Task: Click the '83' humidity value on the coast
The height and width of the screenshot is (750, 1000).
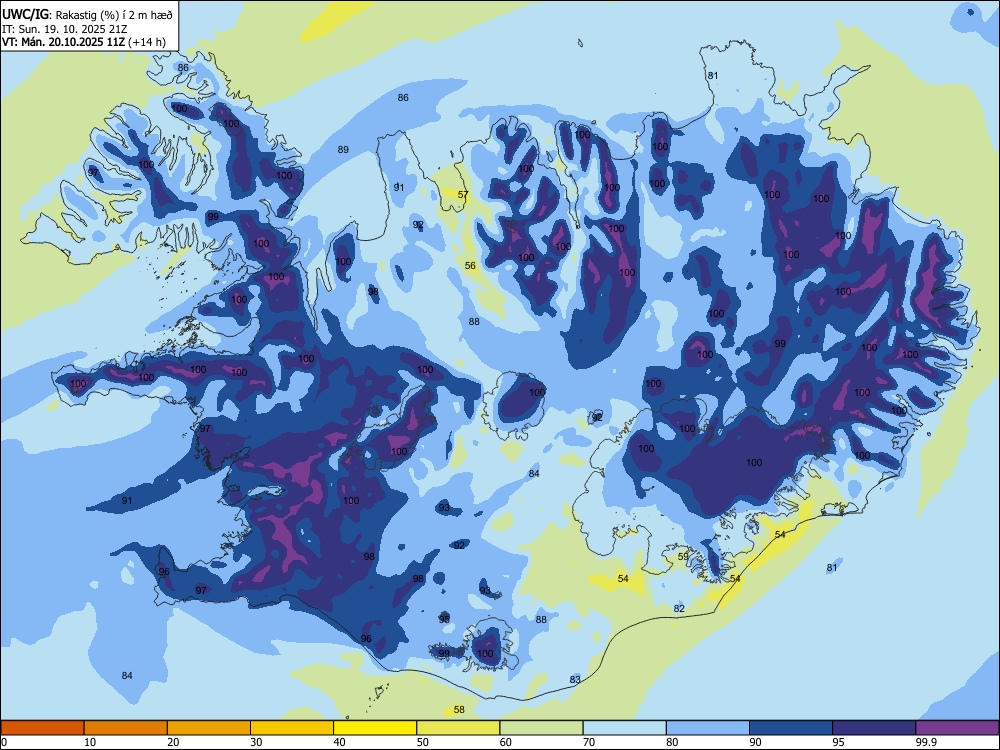Action: [x=575, y=680]
